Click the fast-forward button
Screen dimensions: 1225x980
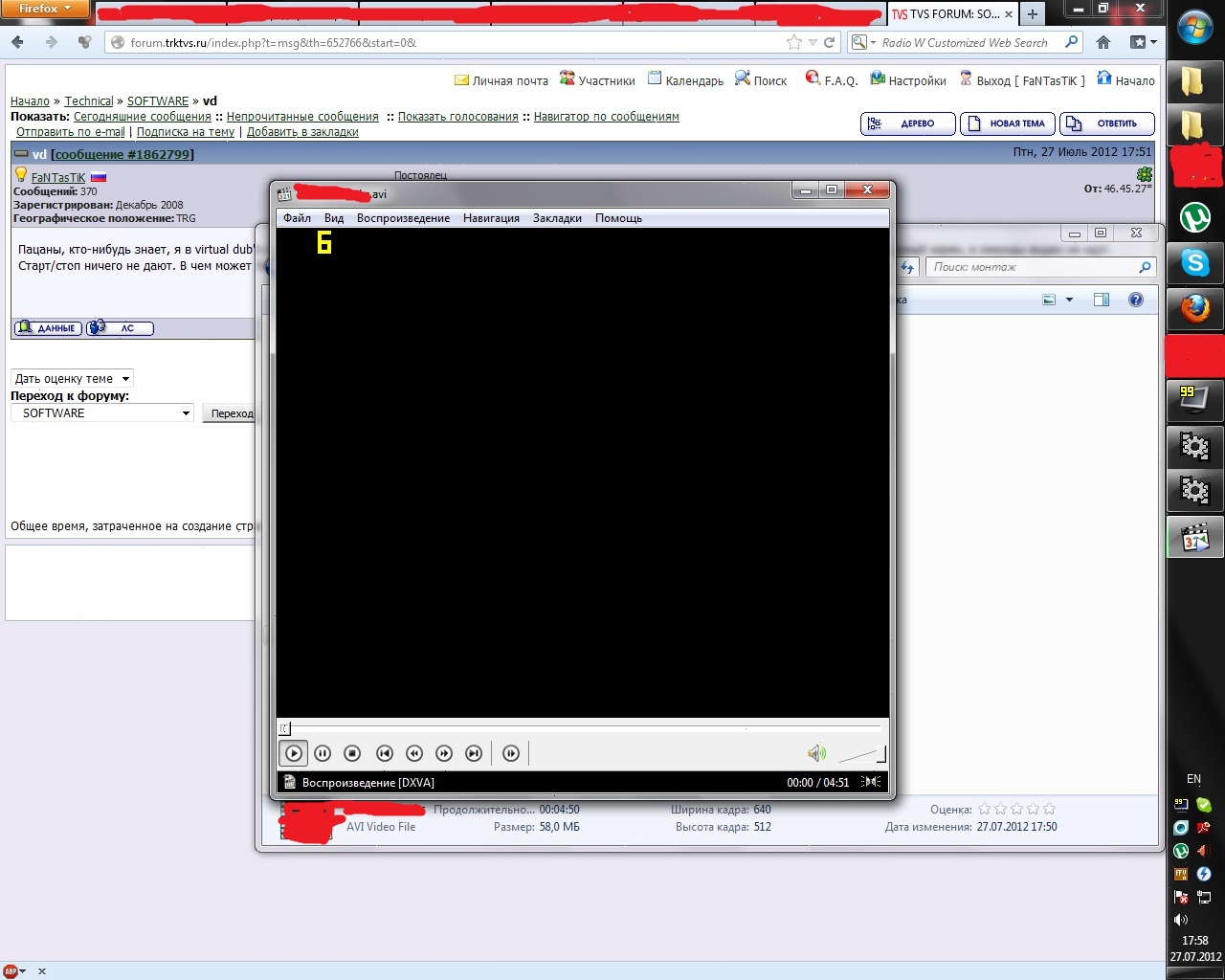point(444,753)
